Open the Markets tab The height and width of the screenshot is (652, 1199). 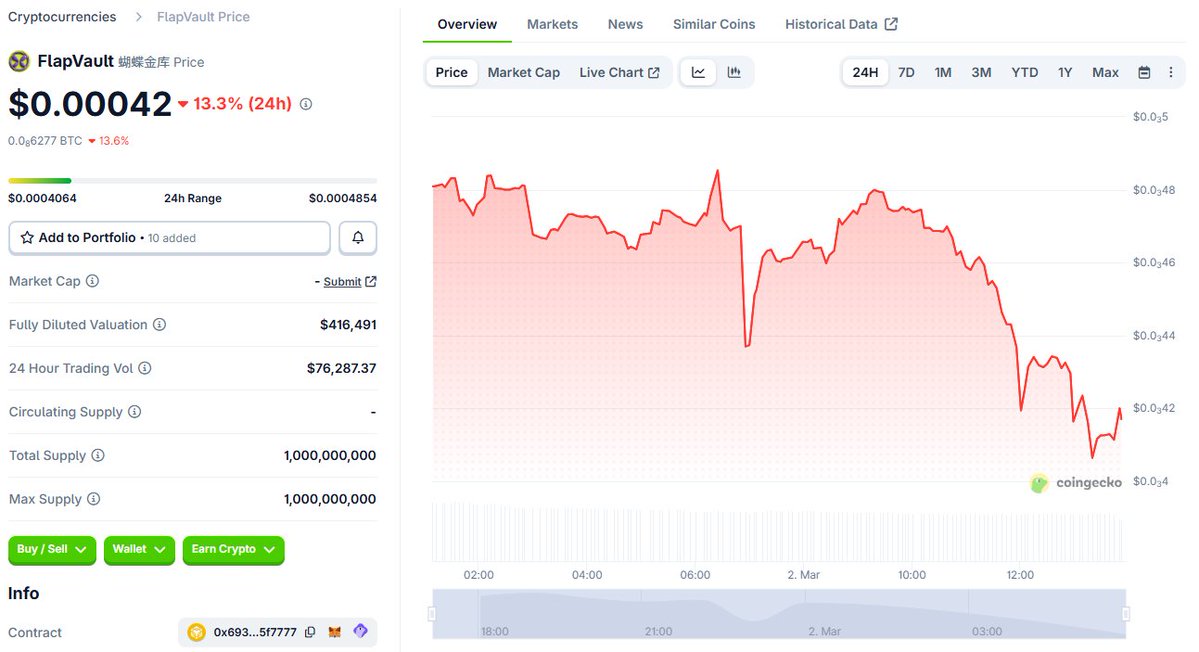[552, 24]
